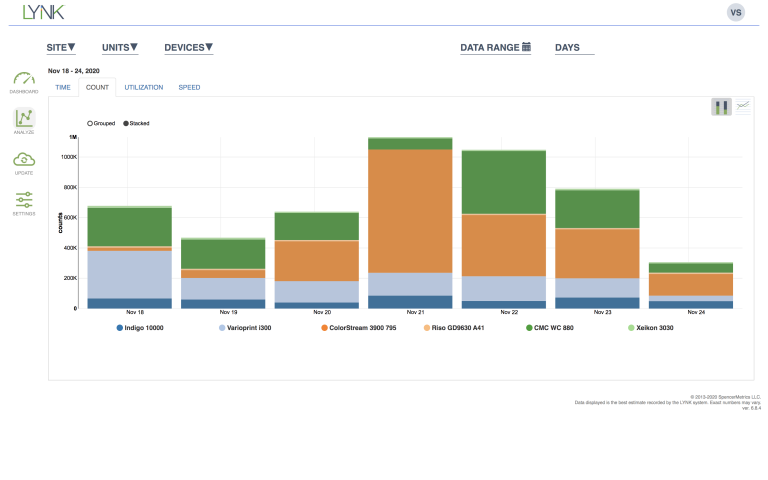Image resolution: width=768 pixels, height=480 pixels.
Task: Toggle Varioprint i300 legend series
Action: point(245,328)
